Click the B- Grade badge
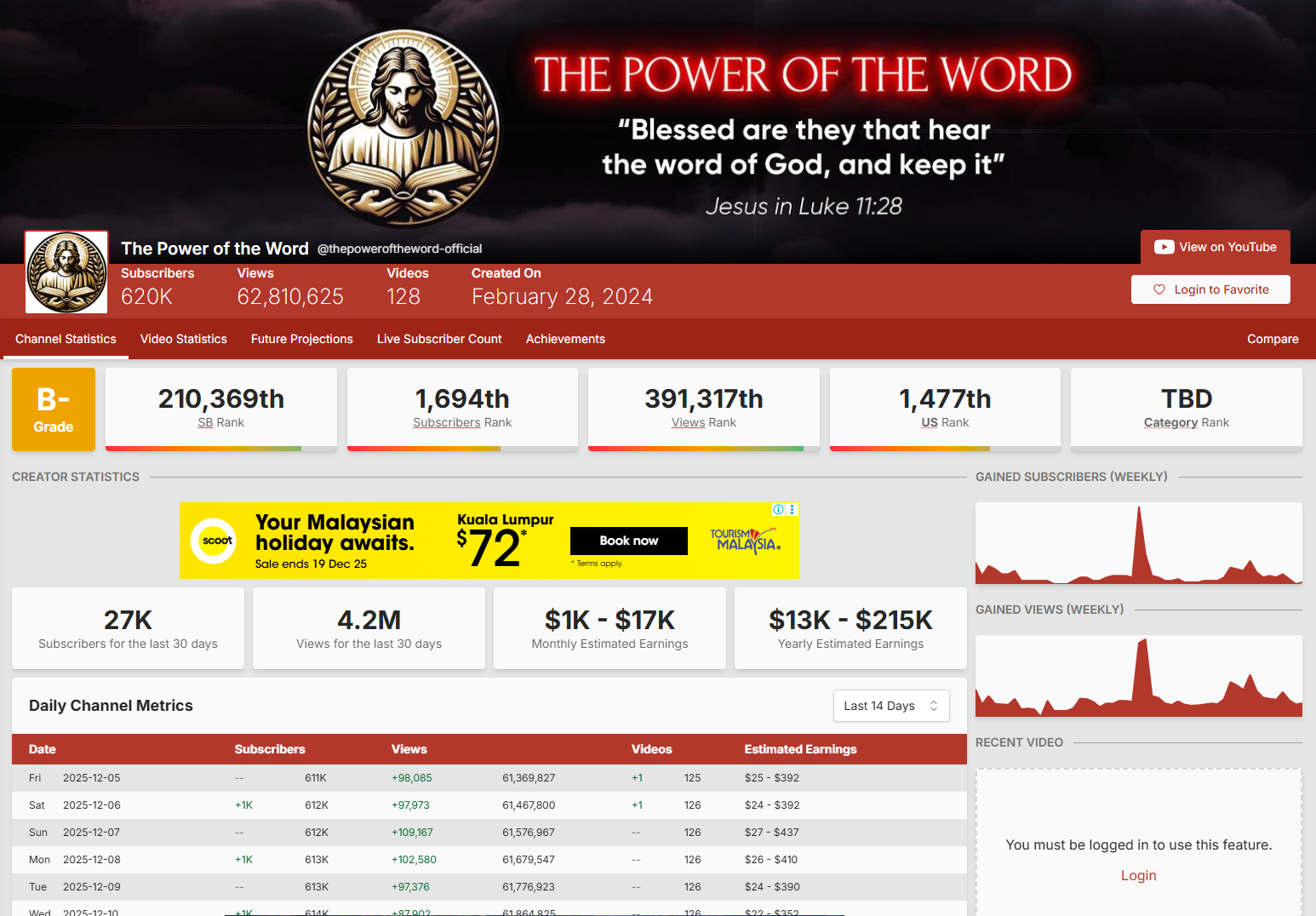This screenshot has width=1316, height=916. 54,409
